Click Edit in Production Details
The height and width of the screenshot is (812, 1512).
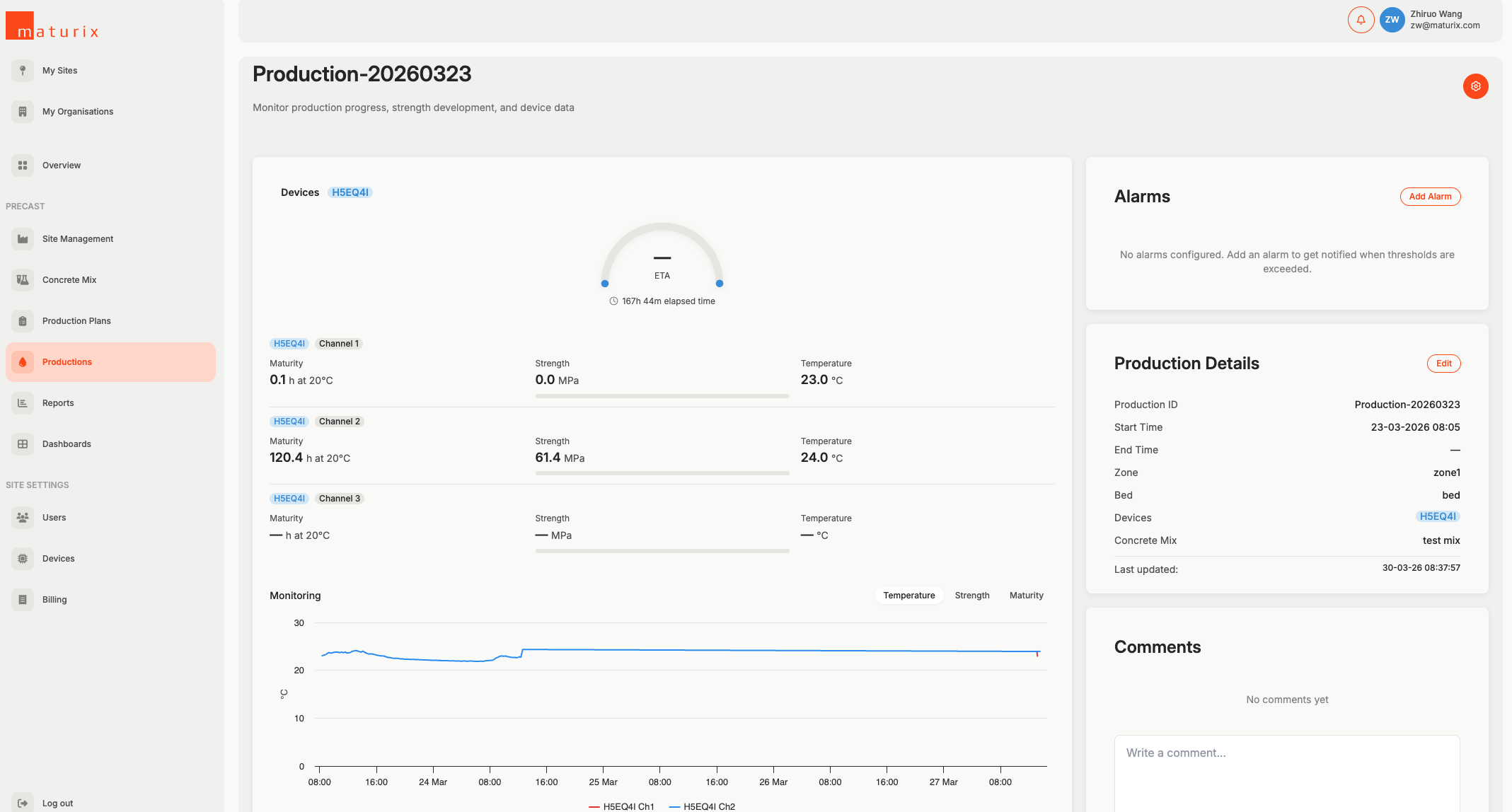tap(1443, 364)
